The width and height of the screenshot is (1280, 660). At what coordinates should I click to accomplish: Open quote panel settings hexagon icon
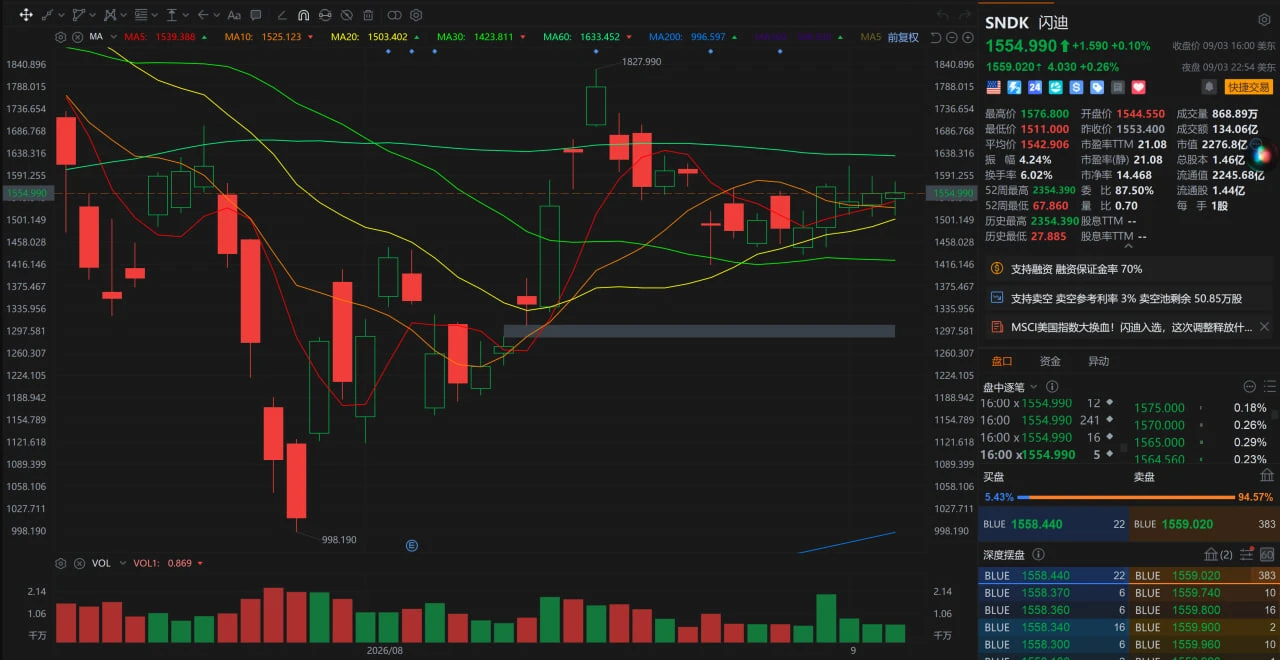coord(1265,21)
